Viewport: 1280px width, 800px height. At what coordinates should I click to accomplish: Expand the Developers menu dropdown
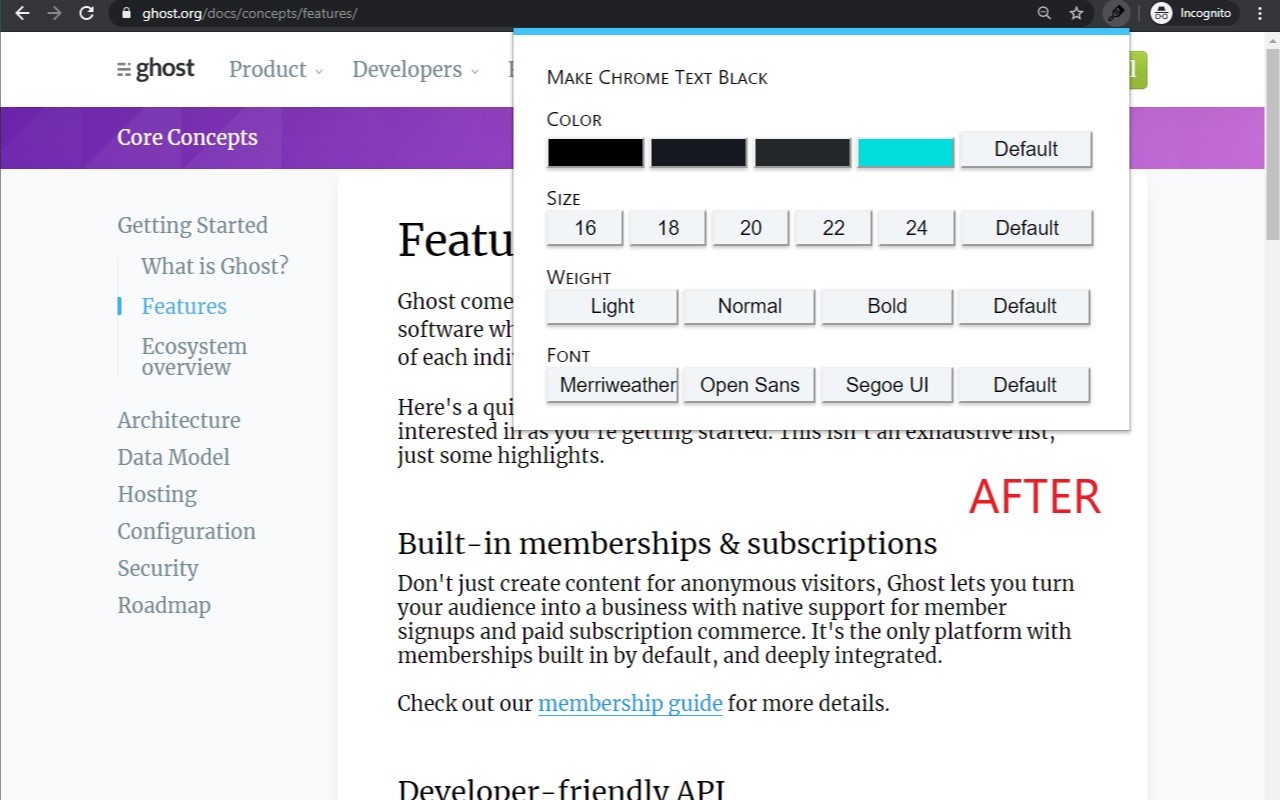coord(416,69)
